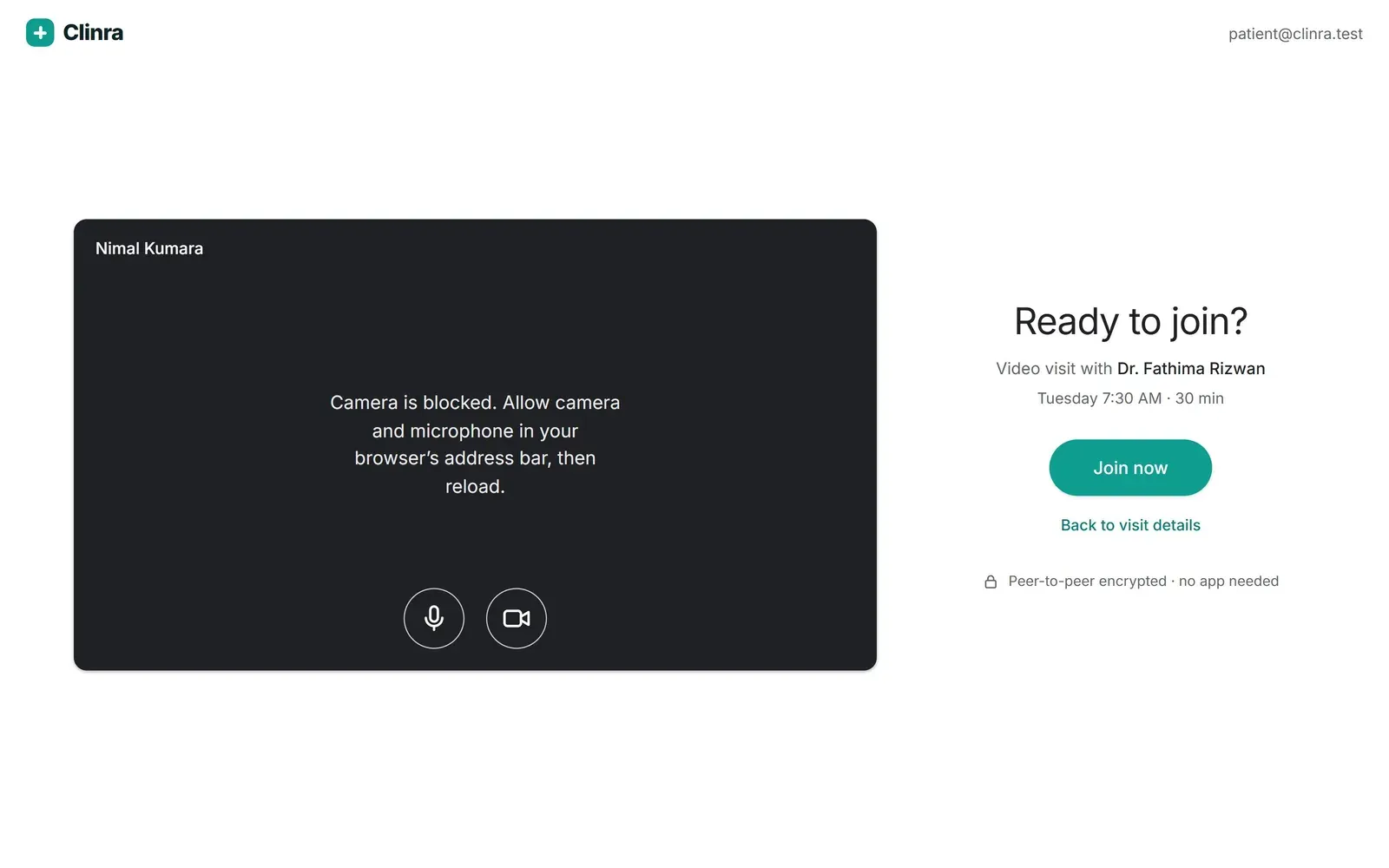Click the Clinra green plus logo icon
The height and width of the screenshot is (868, 1389).
pos(40,33)
